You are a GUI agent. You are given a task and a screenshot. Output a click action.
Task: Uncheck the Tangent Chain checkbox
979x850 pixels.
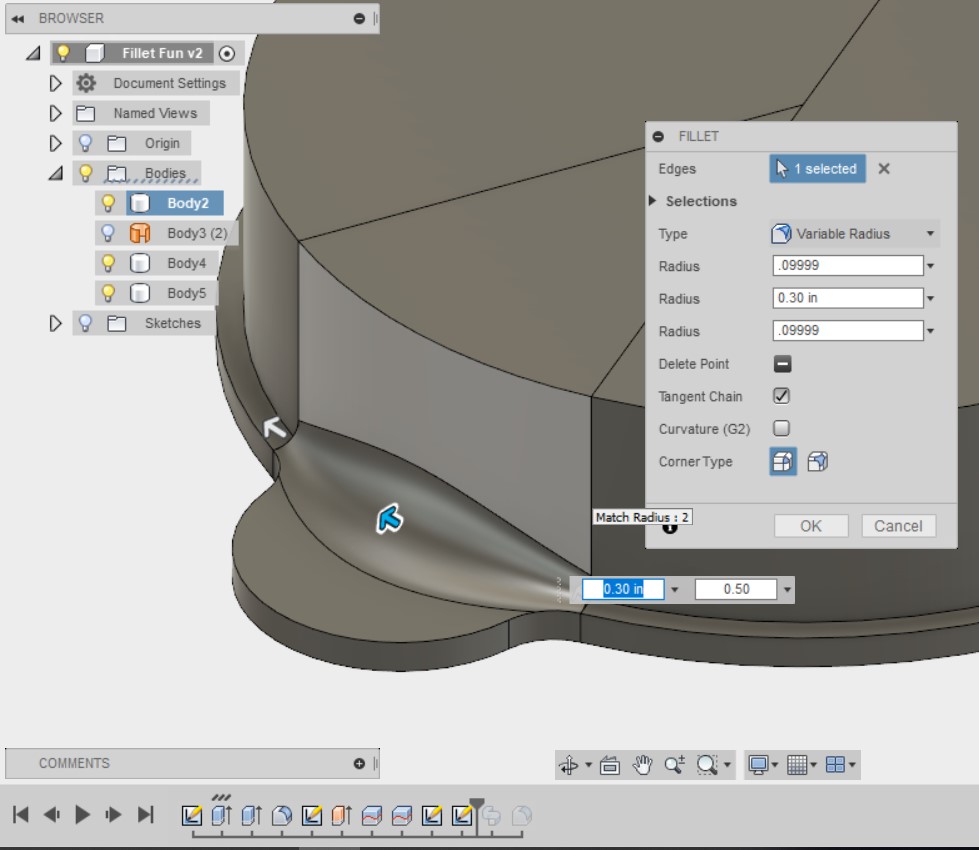(x=782, y=396)
